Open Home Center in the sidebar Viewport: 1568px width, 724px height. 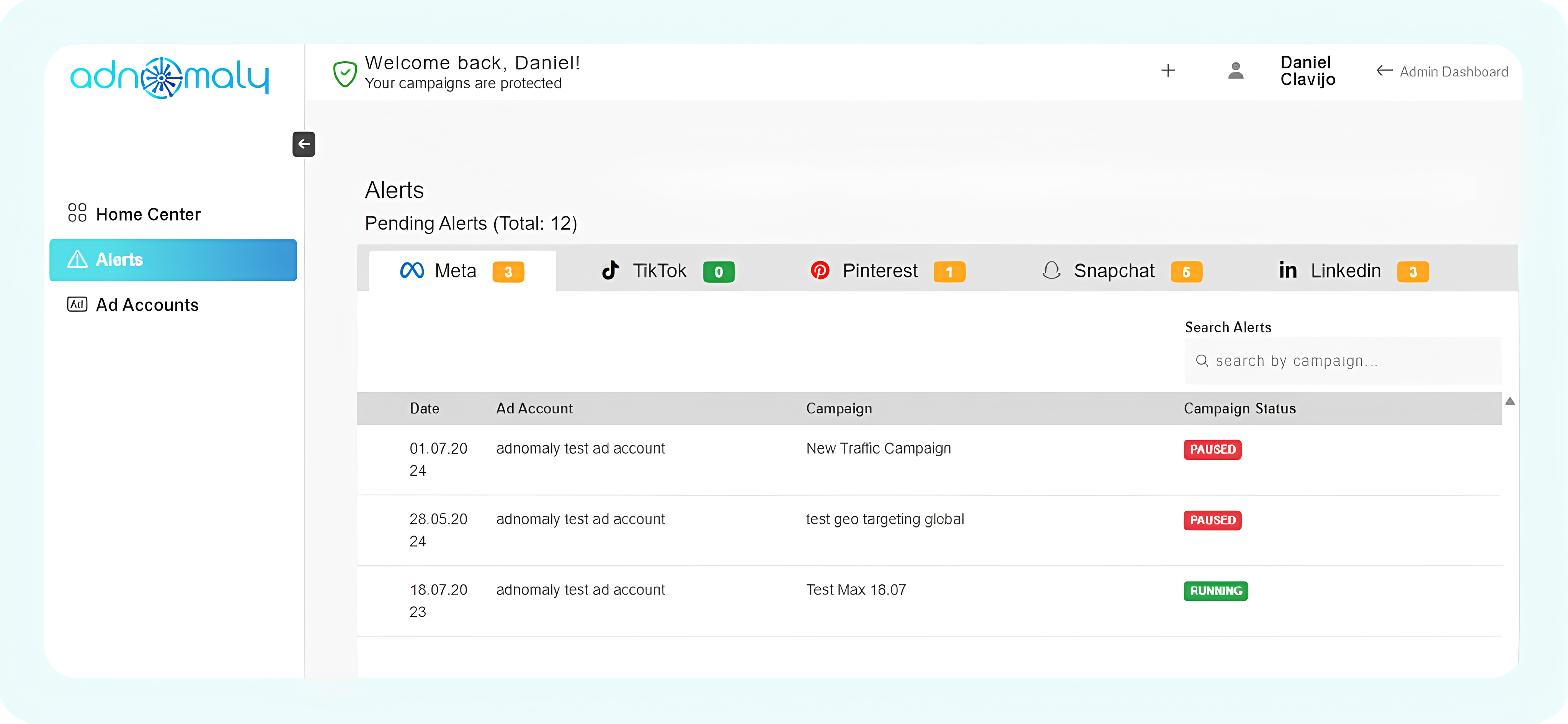click(148, 215)
